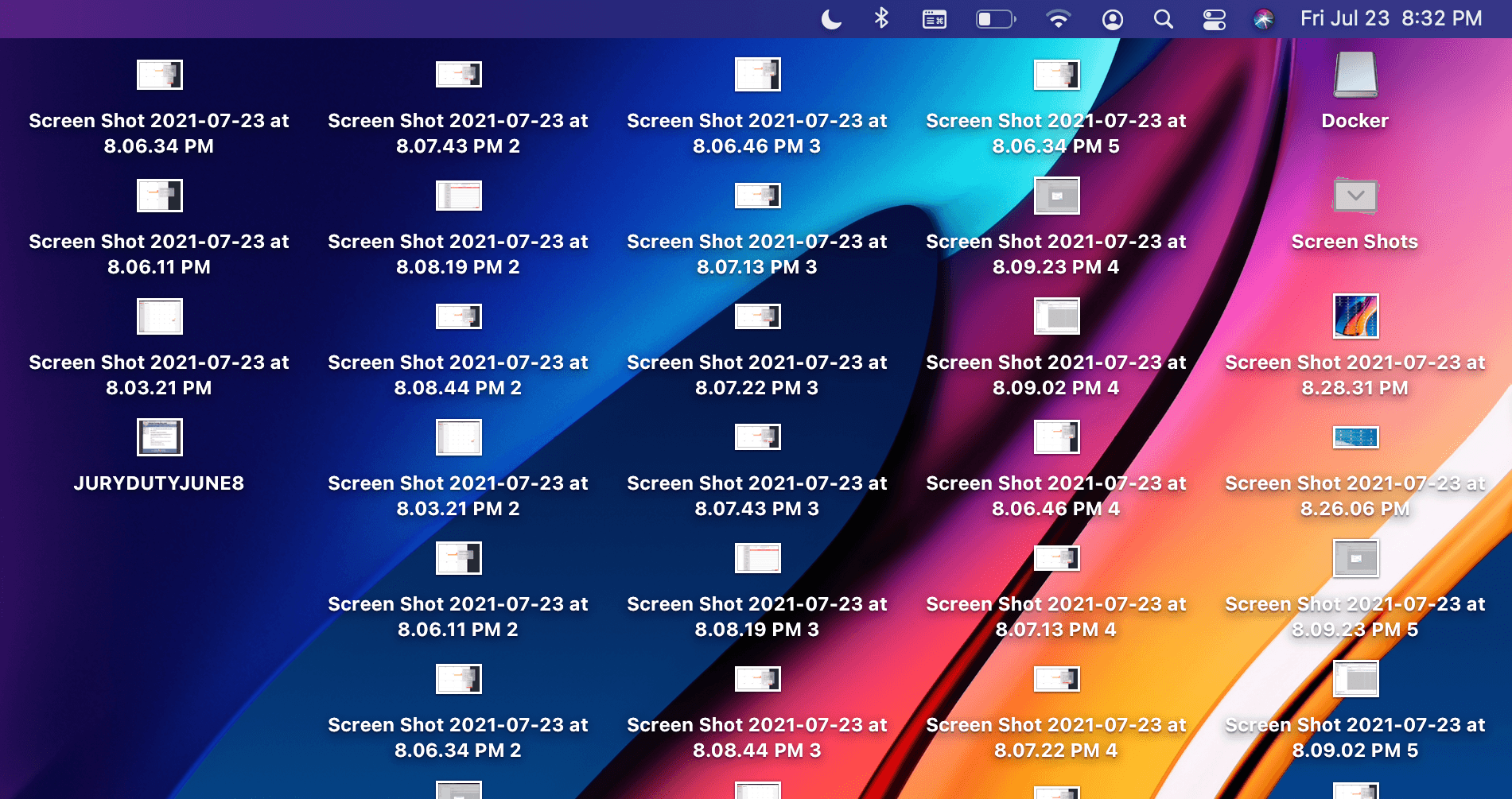Select the Docker drive icon
The height and width of the screenshot is (799, 1512).
1355,75
